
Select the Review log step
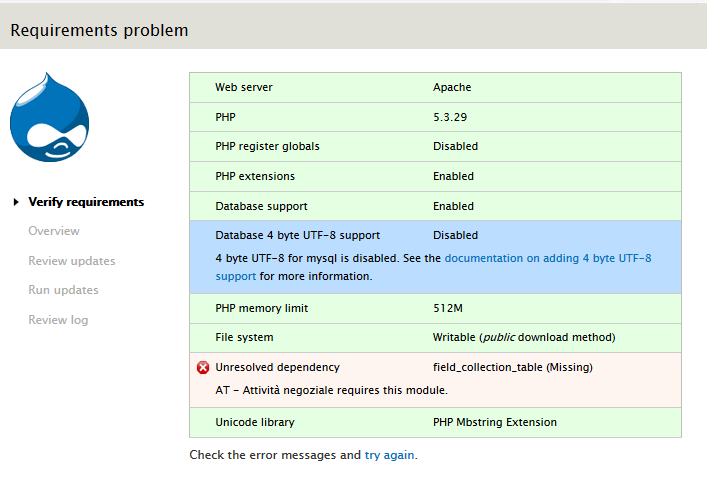point(58,320)
